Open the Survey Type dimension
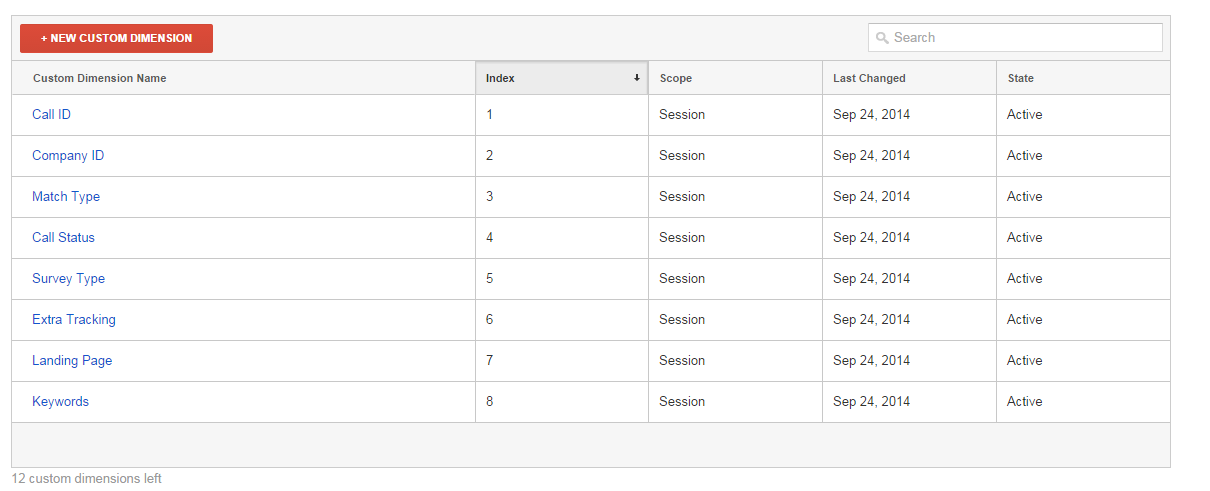 tap(68, 279)
